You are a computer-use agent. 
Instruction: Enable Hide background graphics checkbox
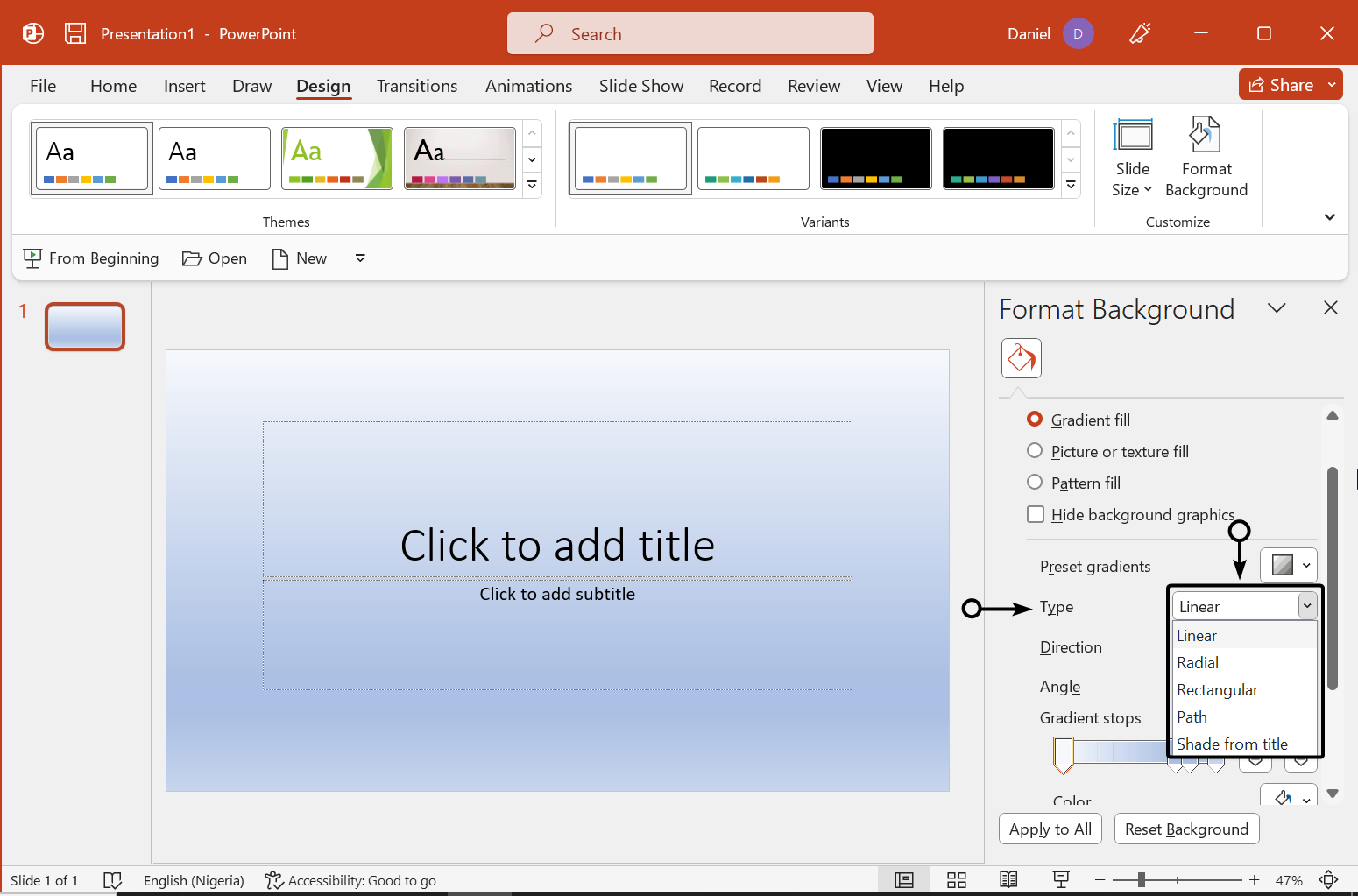(x=1036, y=514)
